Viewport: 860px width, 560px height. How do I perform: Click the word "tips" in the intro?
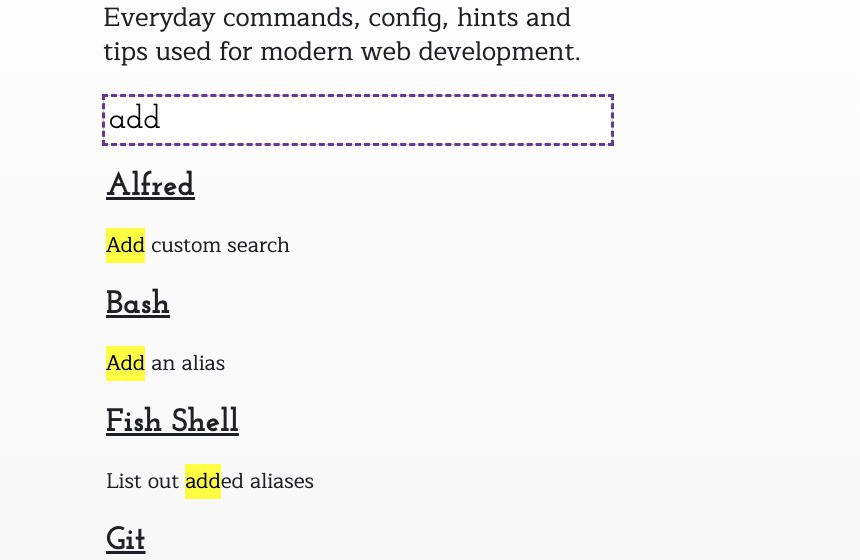tap(125, 52)
